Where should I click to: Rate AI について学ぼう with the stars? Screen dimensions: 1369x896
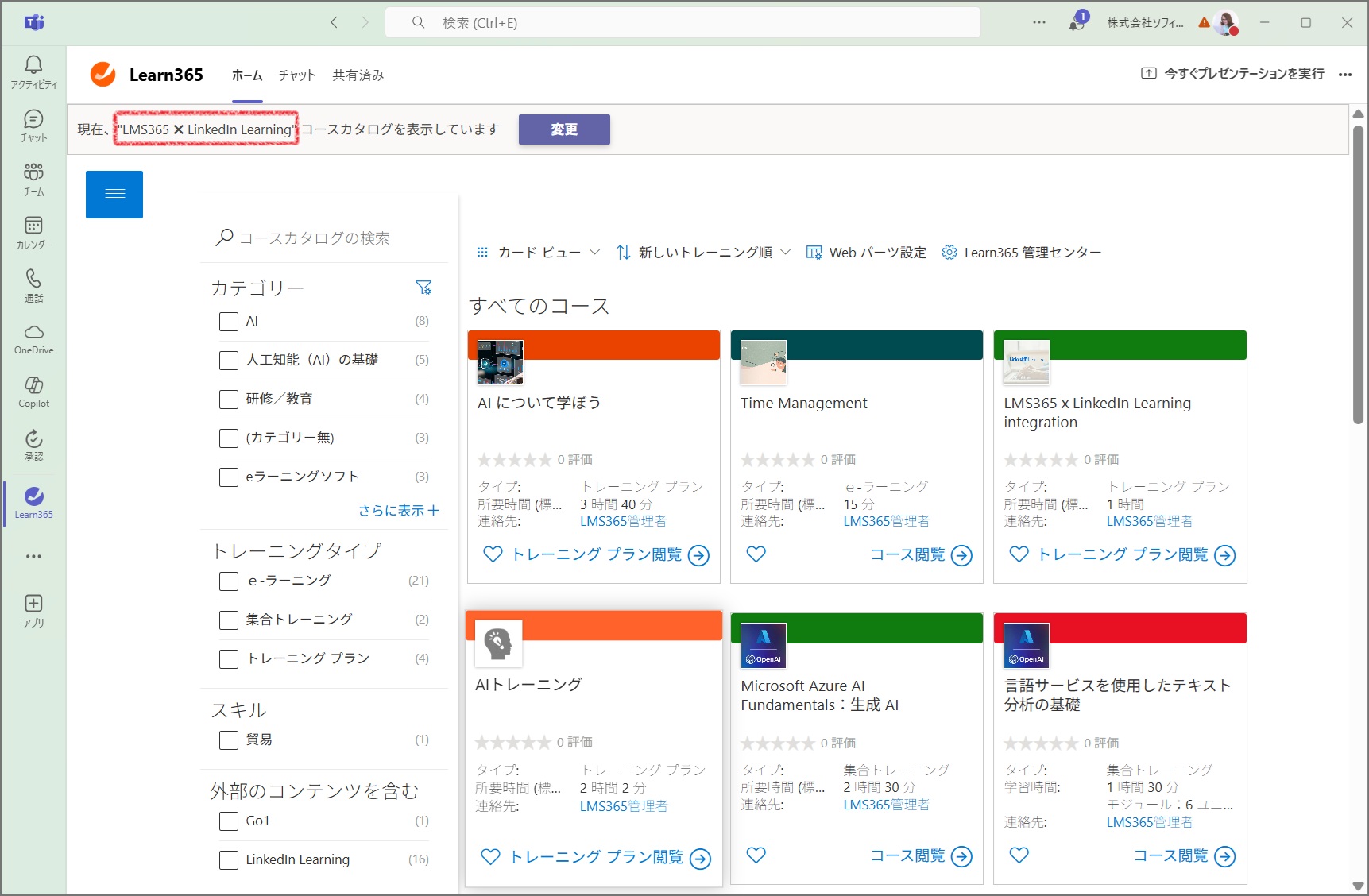point(514,460)
